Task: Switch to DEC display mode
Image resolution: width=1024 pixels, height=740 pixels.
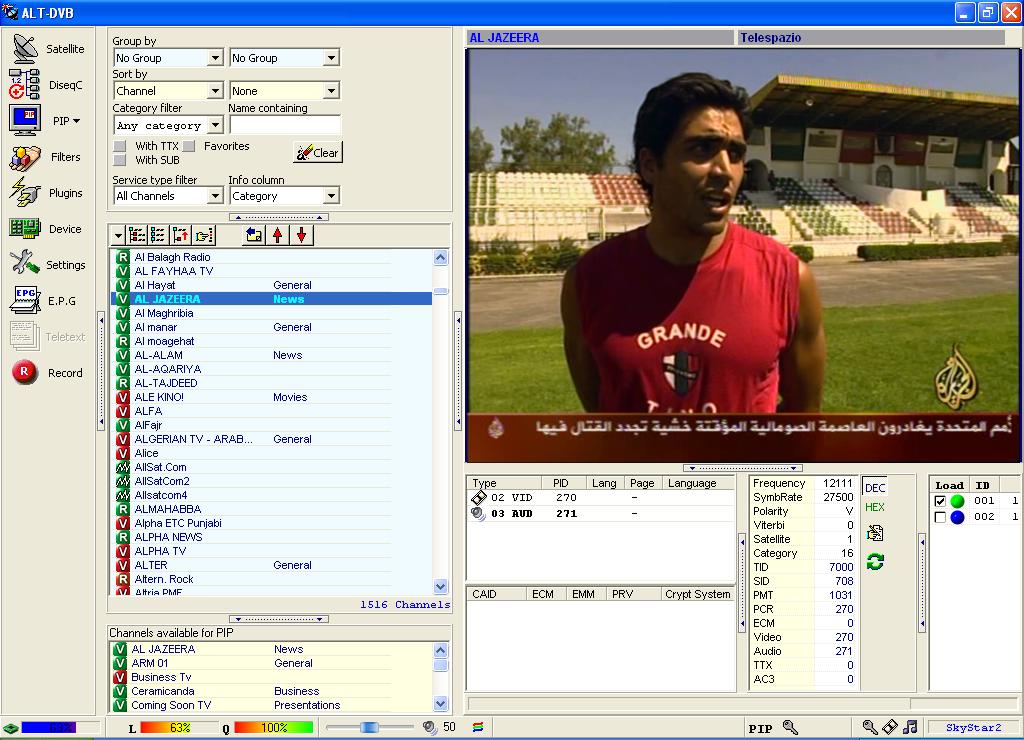Action: pos(875,488)
